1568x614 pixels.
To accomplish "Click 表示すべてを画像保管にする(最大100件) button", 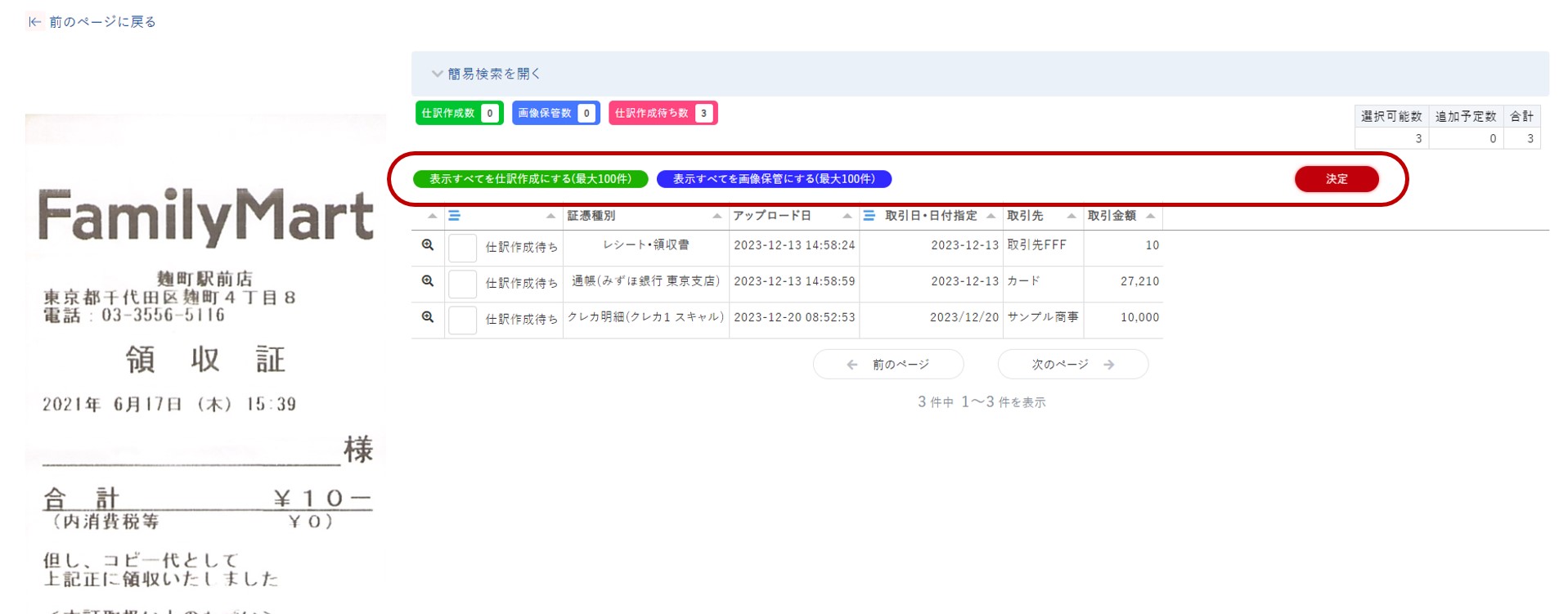I will [x=774, y=179].
